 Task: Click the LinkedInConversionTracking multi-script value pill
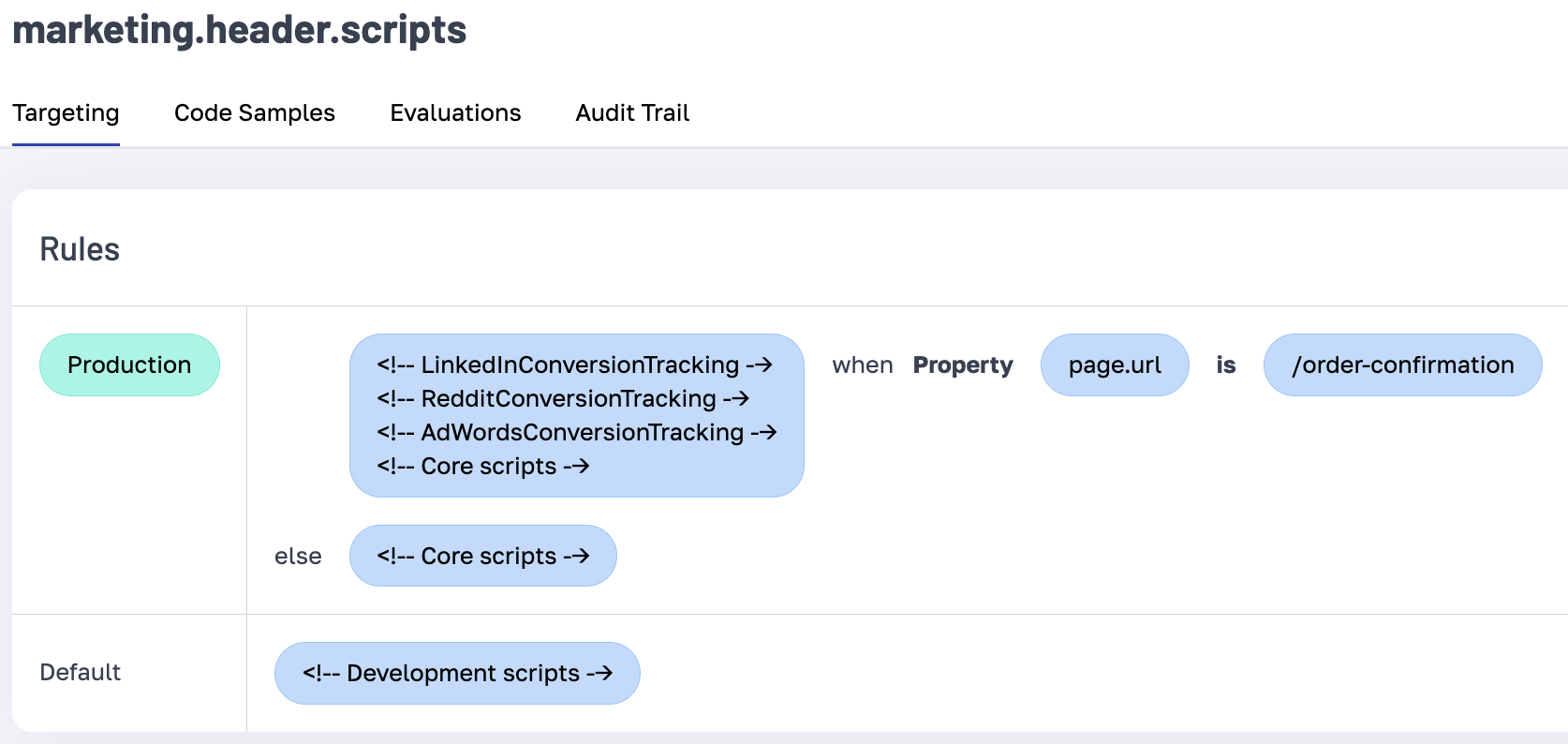pos(577,415)
